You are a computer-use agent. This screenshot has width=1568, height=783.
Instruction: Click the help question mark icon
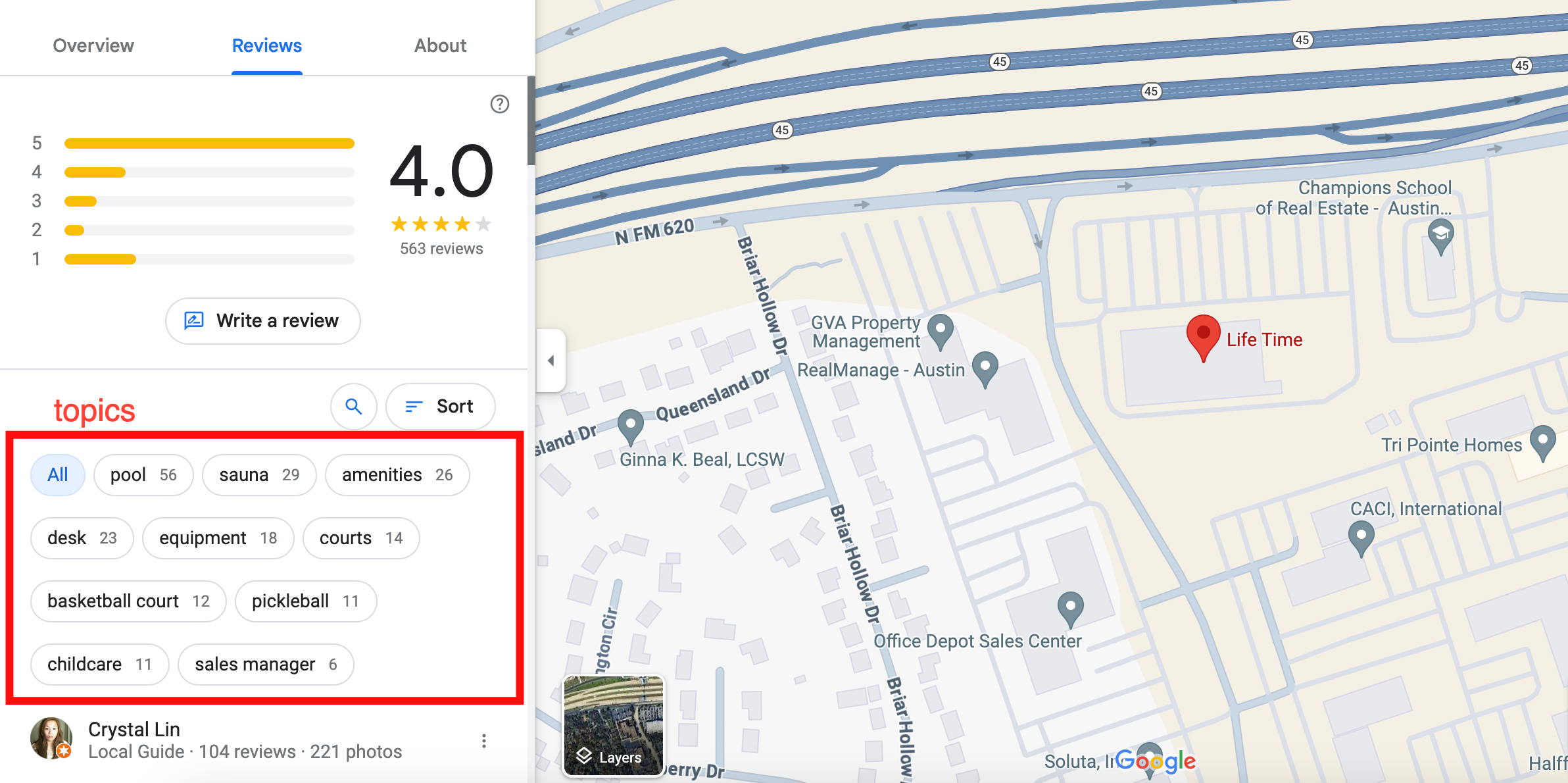click(x=499, y=104)
